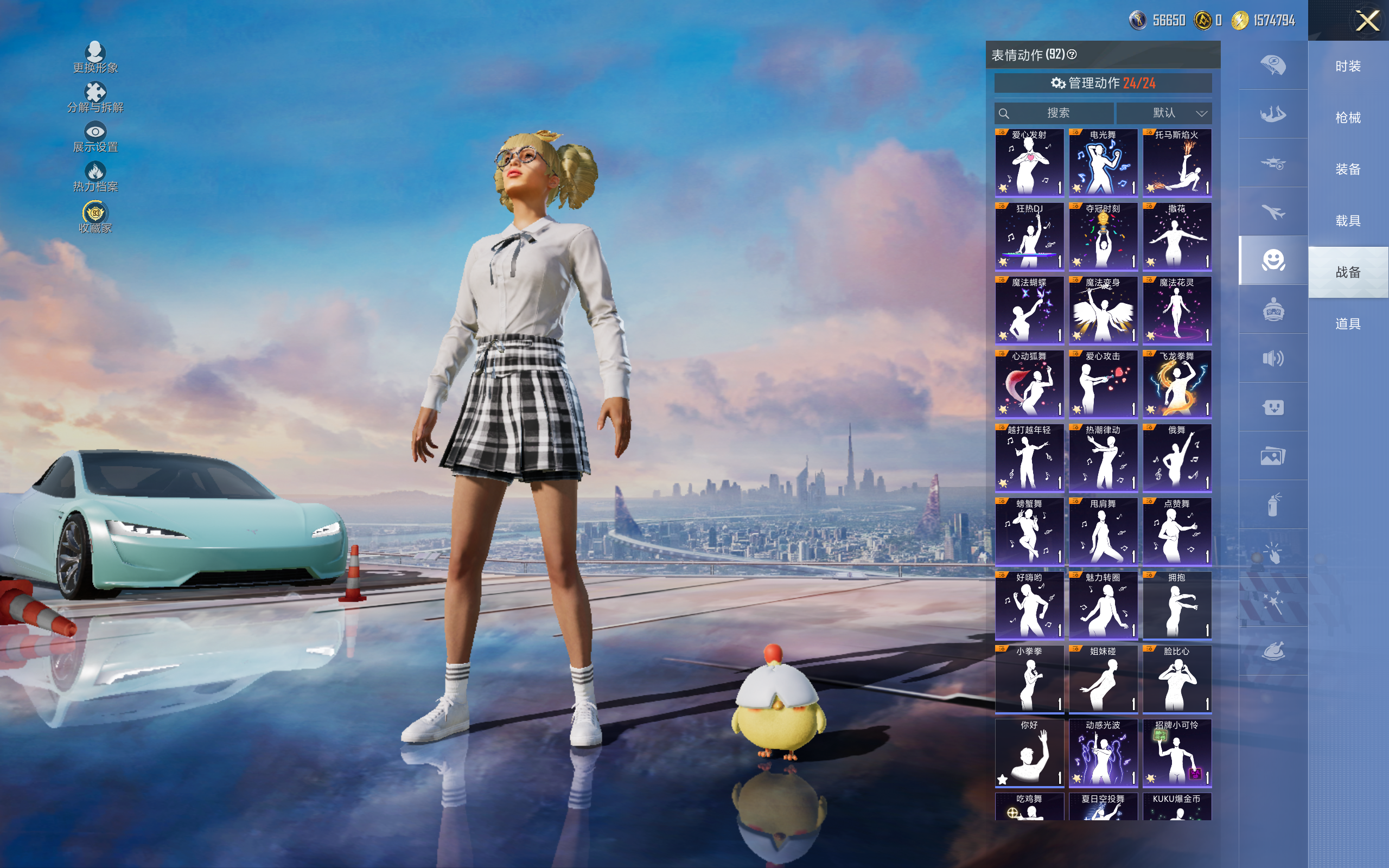Viewport: 1389px width, 868px height.
Task: Select the 魔法蝴蝶 emote
Action: point(1029,310)
